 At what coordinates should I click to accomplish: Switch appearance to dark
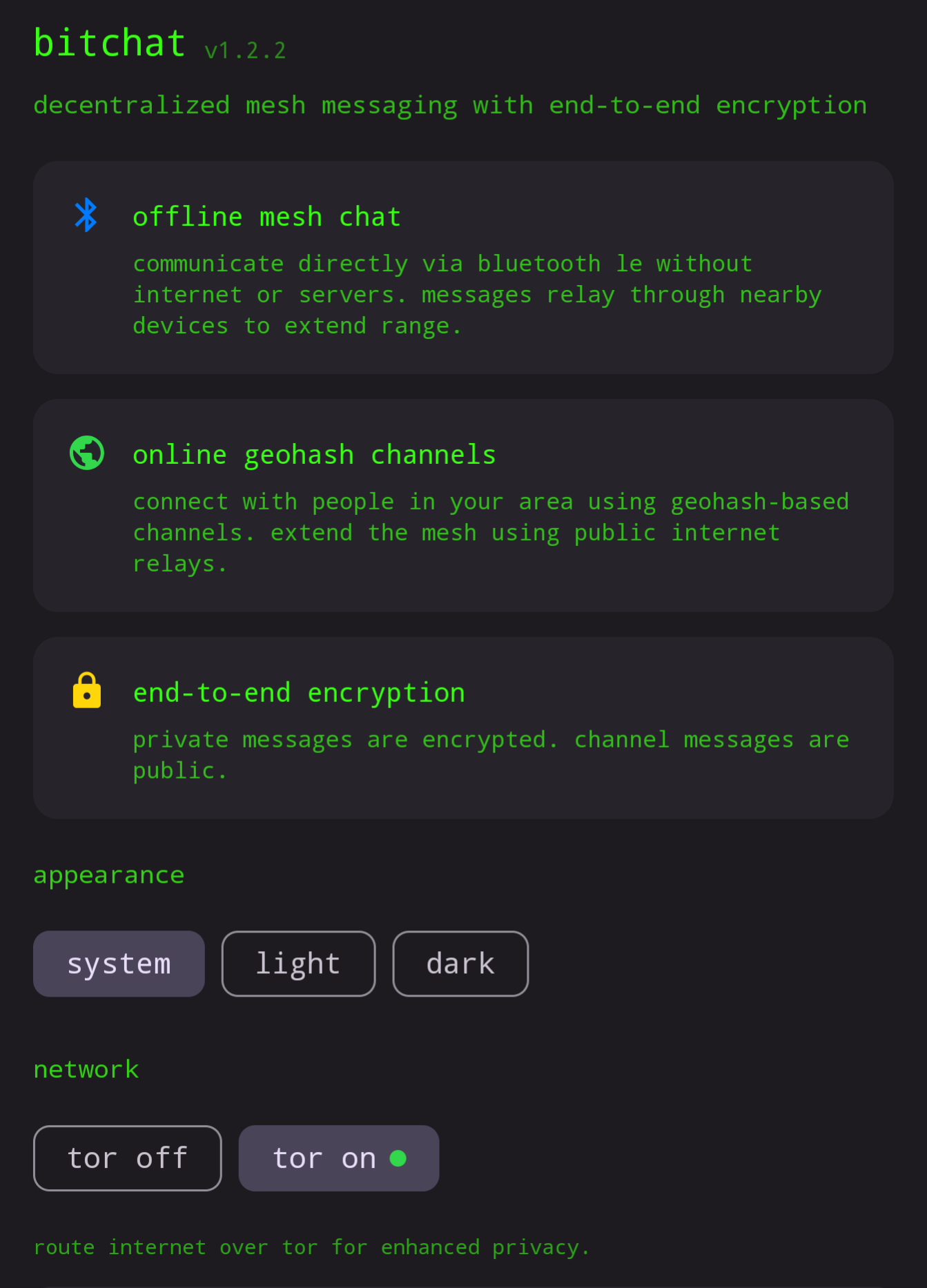click(460, 964)
